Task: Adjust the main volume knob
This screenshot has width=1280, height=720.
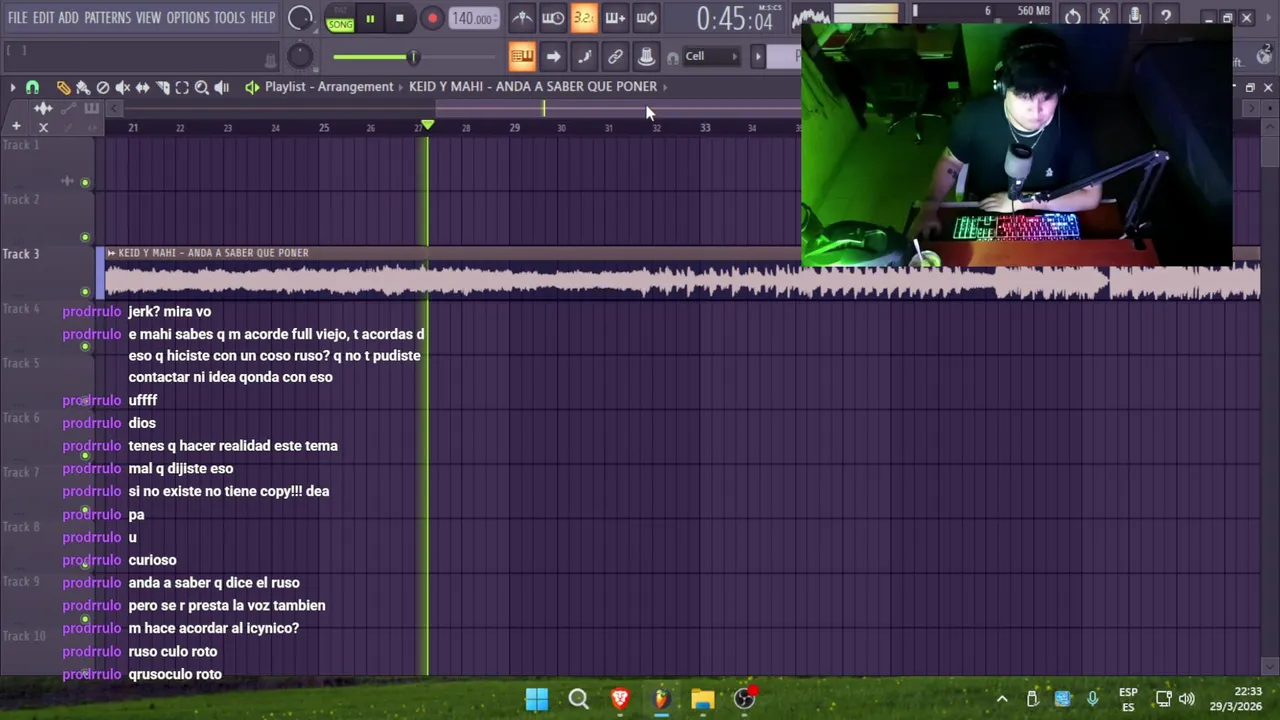Action: (x=300, y=18)
